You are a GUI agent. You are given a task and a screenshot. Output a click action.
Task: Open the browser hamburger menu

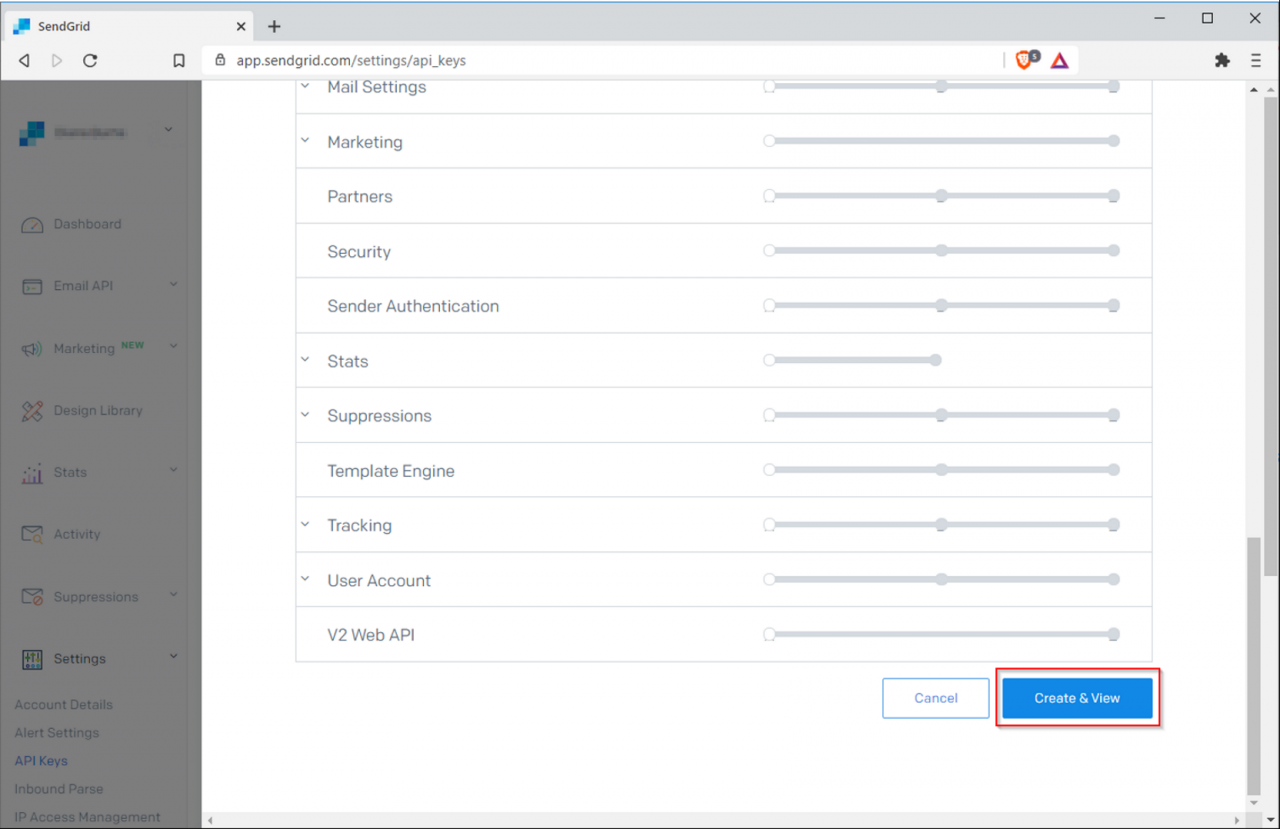click(x=1256, y=60)
